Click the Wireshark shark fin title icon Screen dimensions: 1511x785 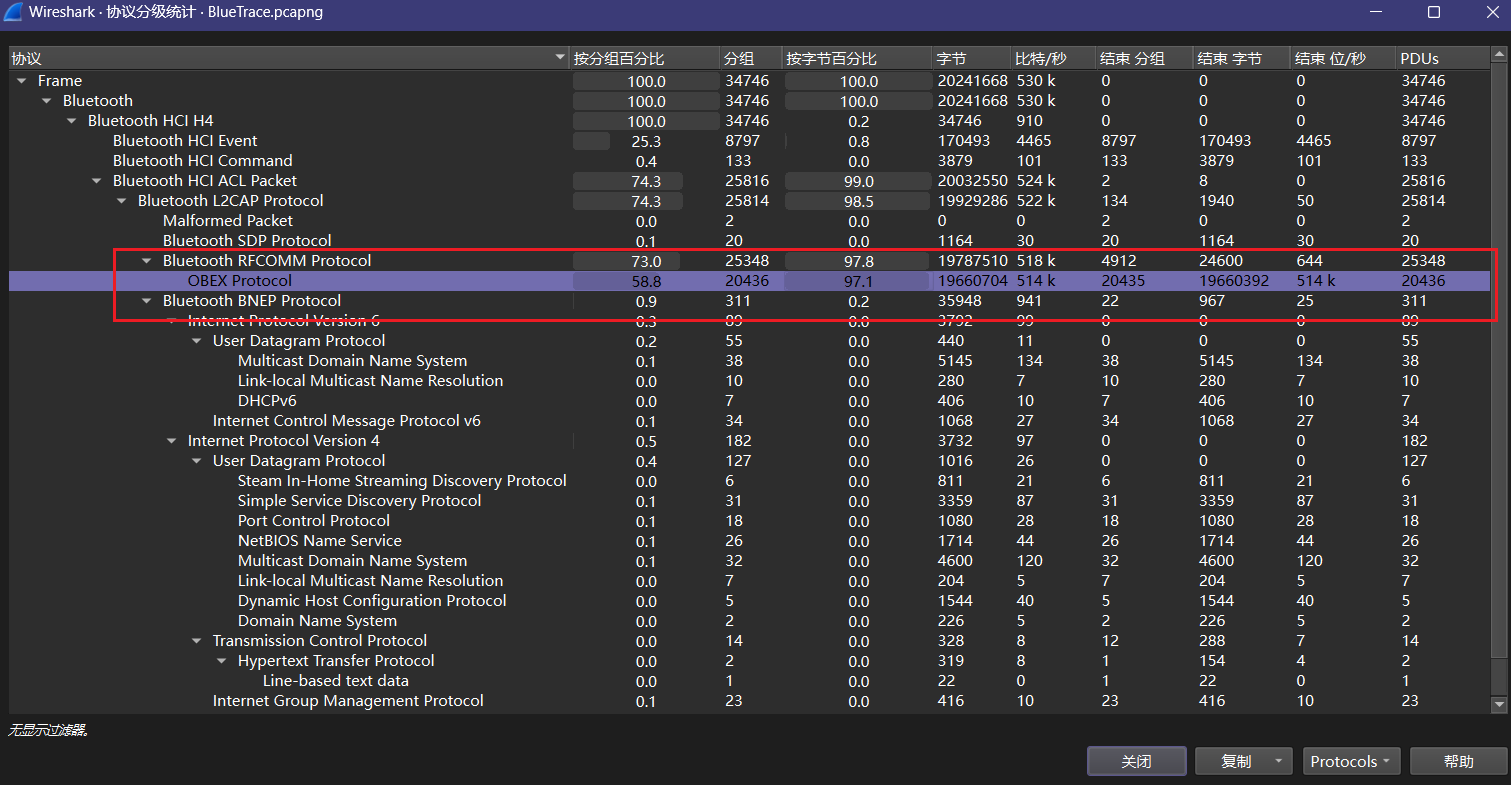[x=14, y=13]
